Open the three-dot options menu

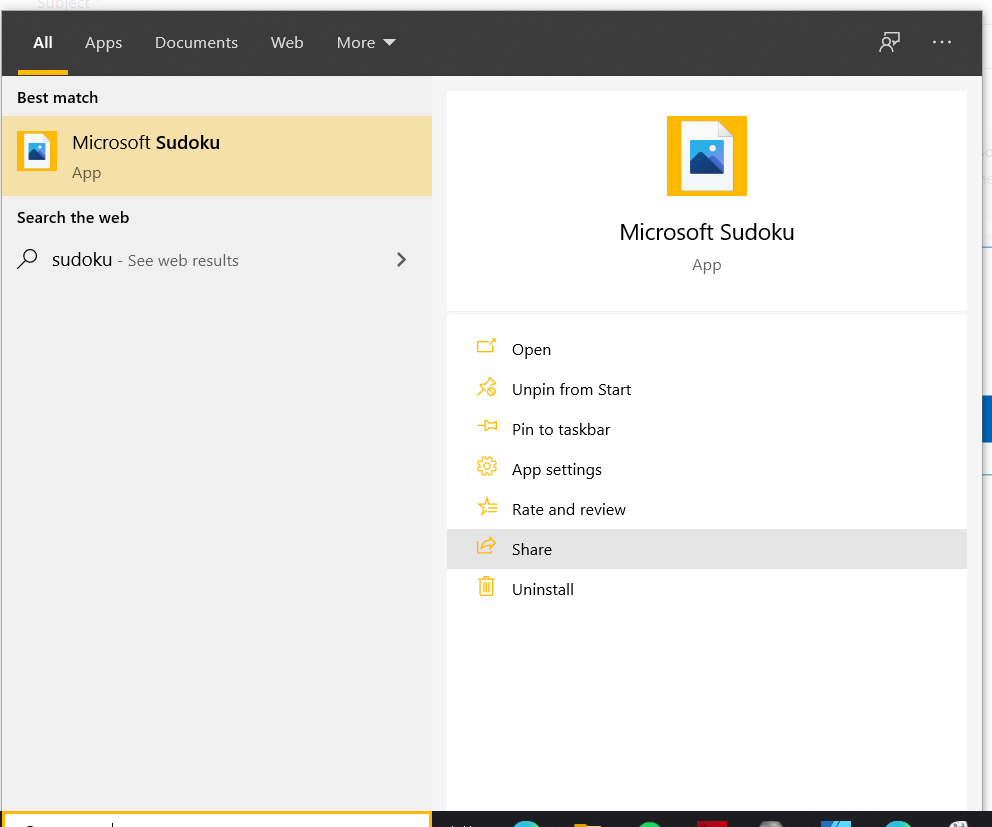click(941, 42)
